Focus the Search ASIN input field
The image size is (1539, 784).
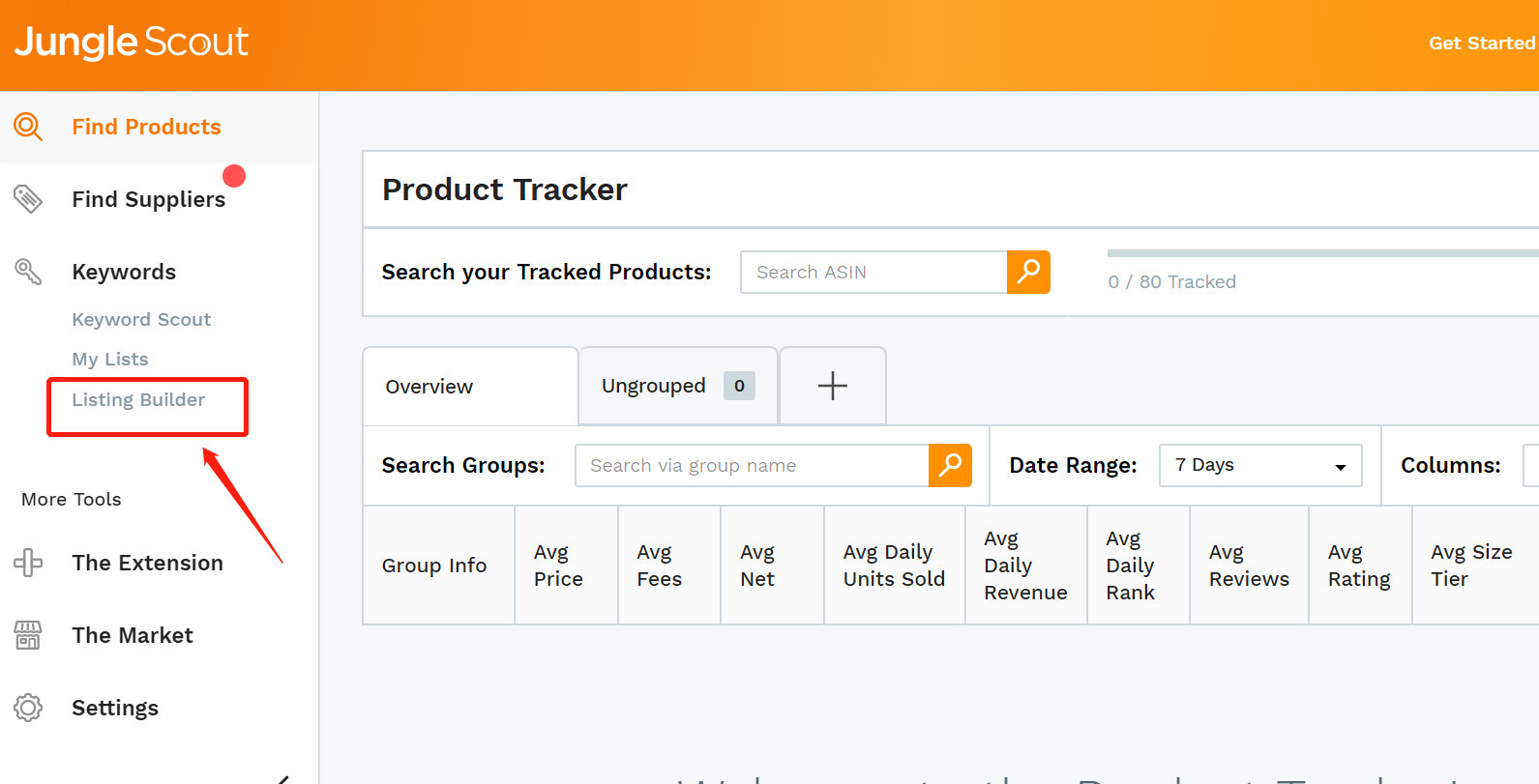[873, 272]
